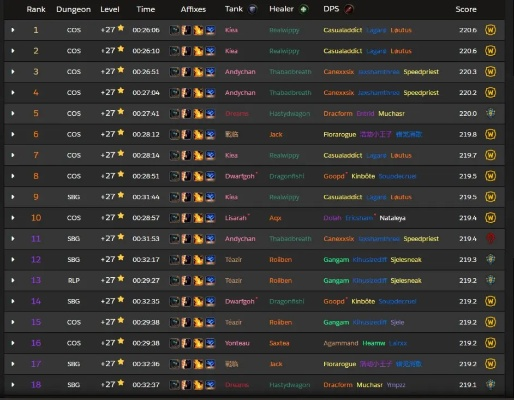This screenshot has height=400, width=514.
Task: Click RLP dungeon label in rank 13
Action: click(x=74, y=281)
